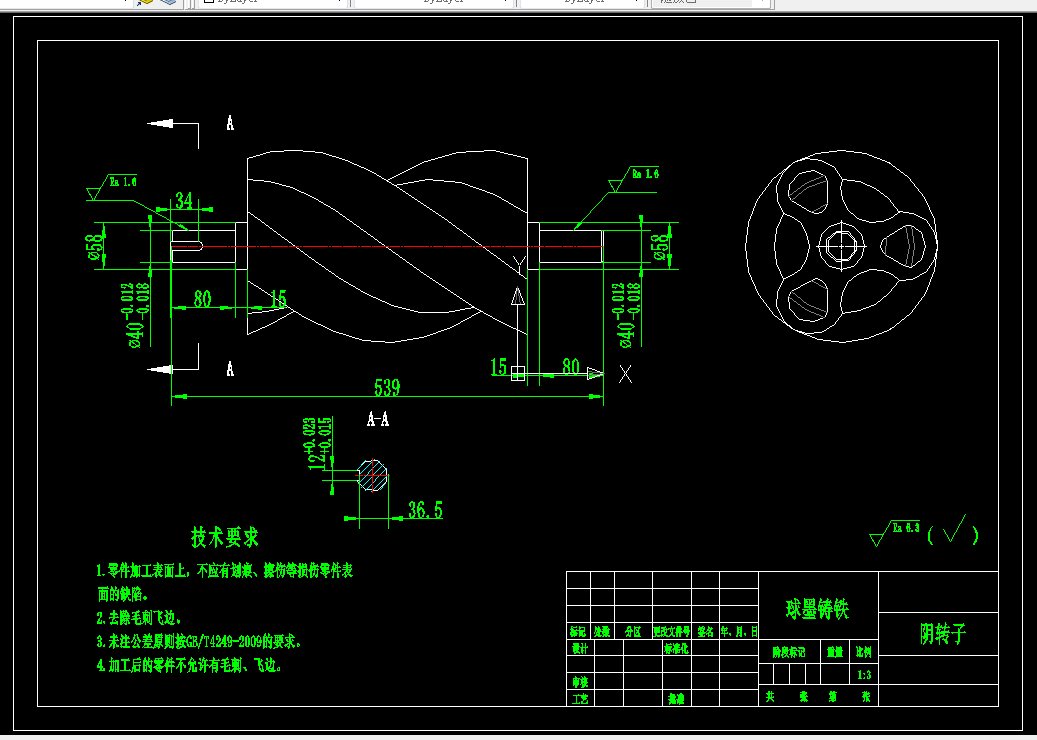1037x740 pixels.
Task: Click the 标记 column header
Action: (578, 632)
